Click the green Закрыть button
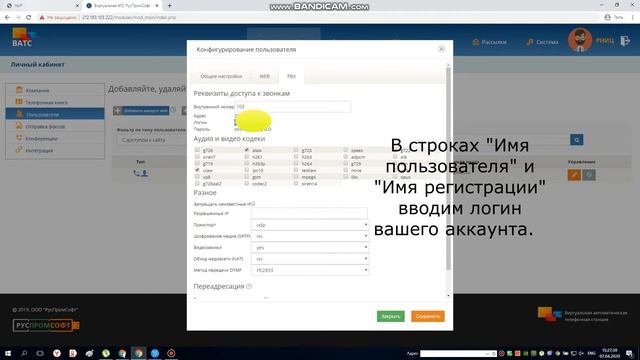The height and width of the screenshot is (360, 640). (x=391, y=316)
